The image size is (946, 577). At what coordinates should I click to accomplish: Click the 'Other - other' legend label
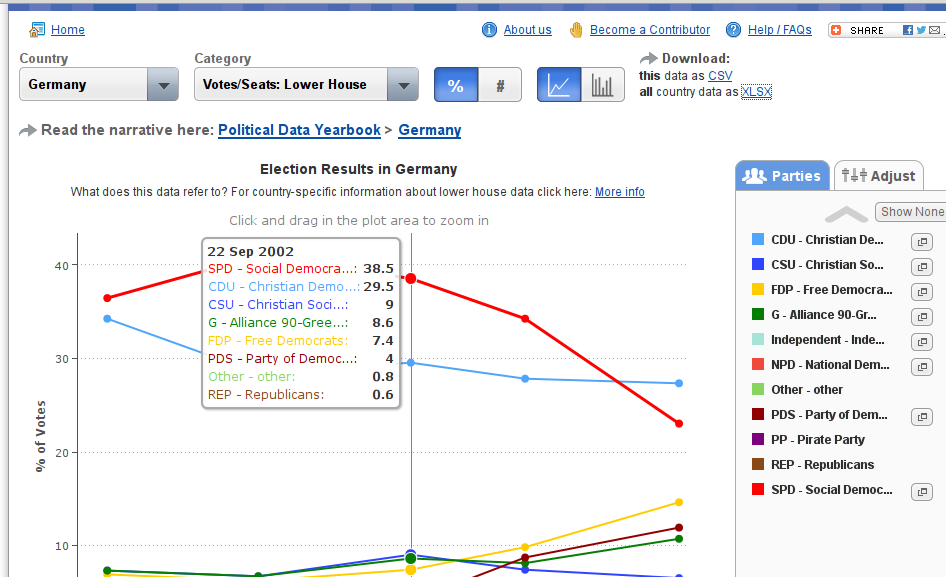click(807, 390)
